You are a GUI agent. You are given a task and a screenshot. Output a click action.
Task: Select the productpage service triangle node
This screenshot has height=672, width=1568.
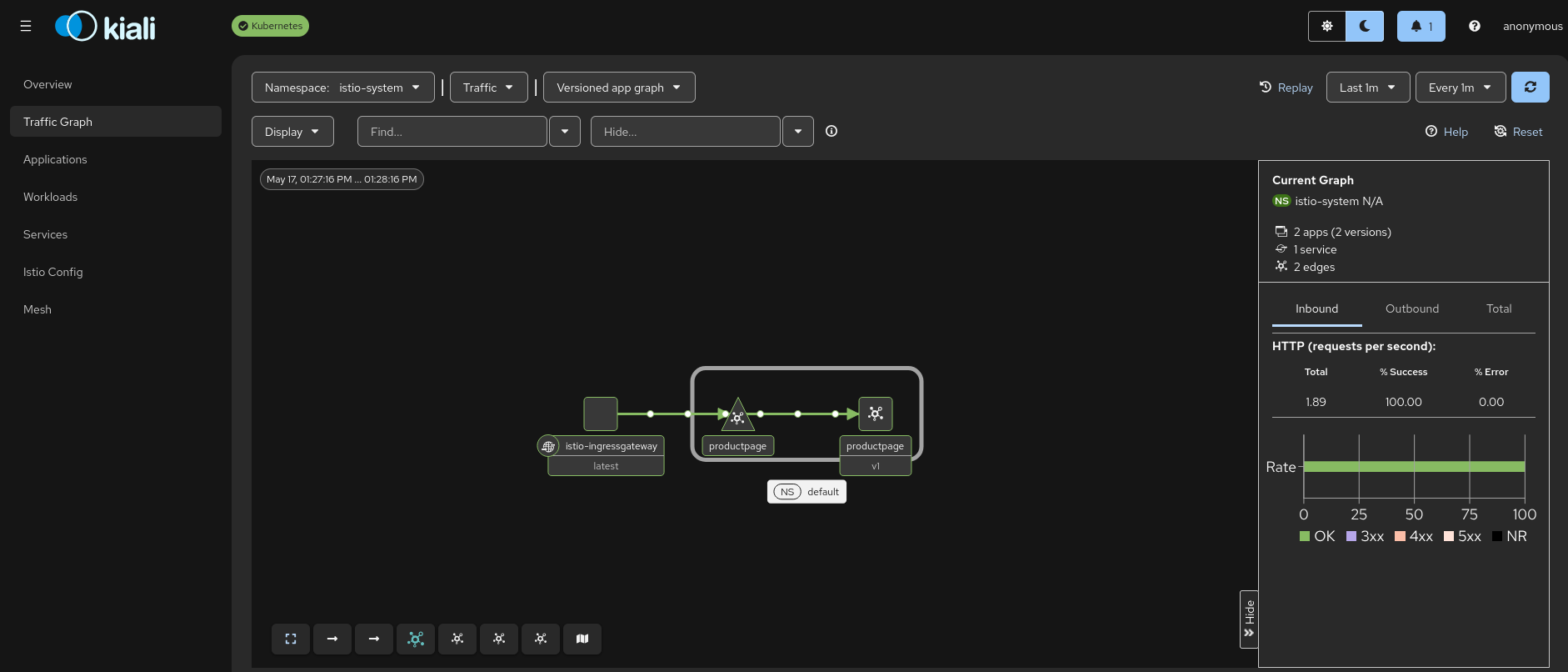[737, 416]
